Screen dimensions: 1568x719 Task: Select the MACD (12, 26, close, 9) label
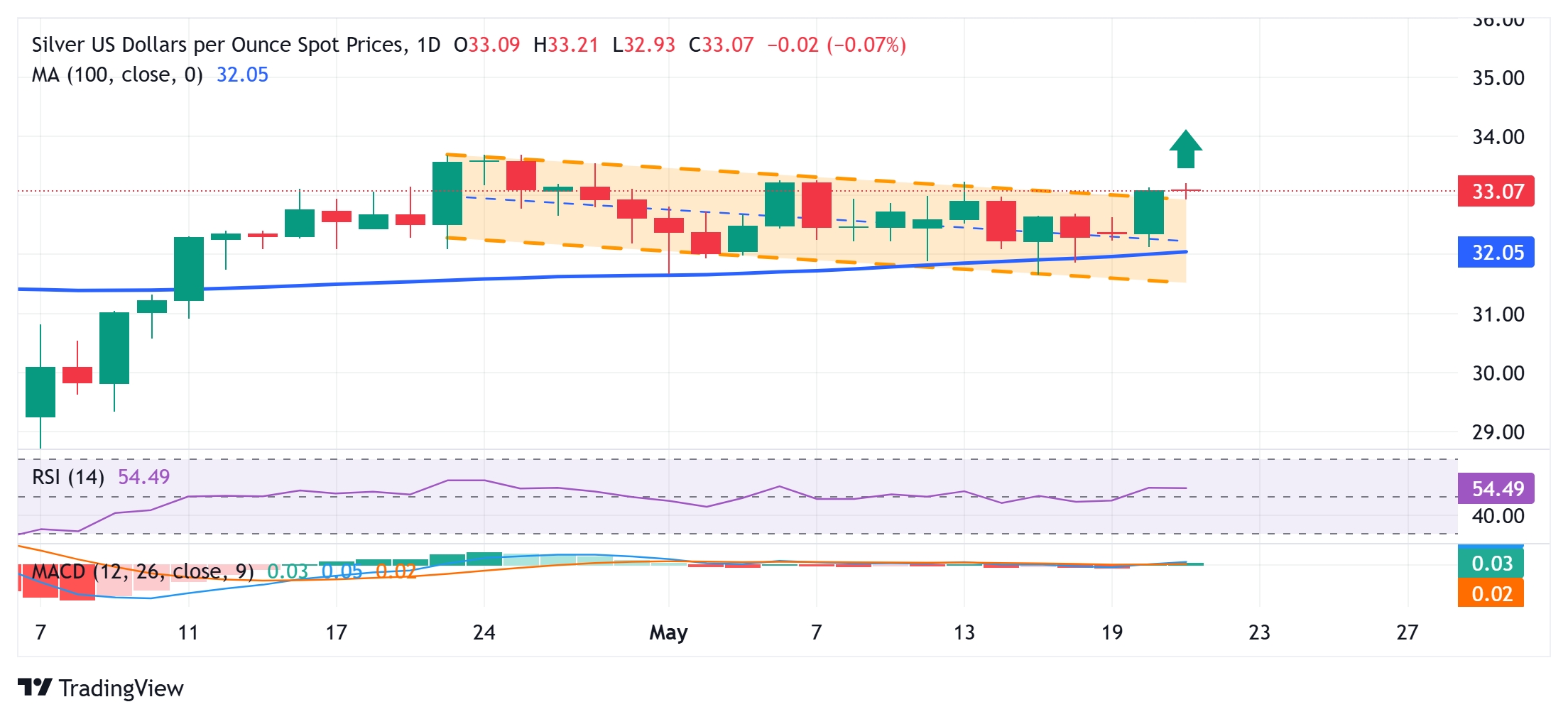(143, 571)
